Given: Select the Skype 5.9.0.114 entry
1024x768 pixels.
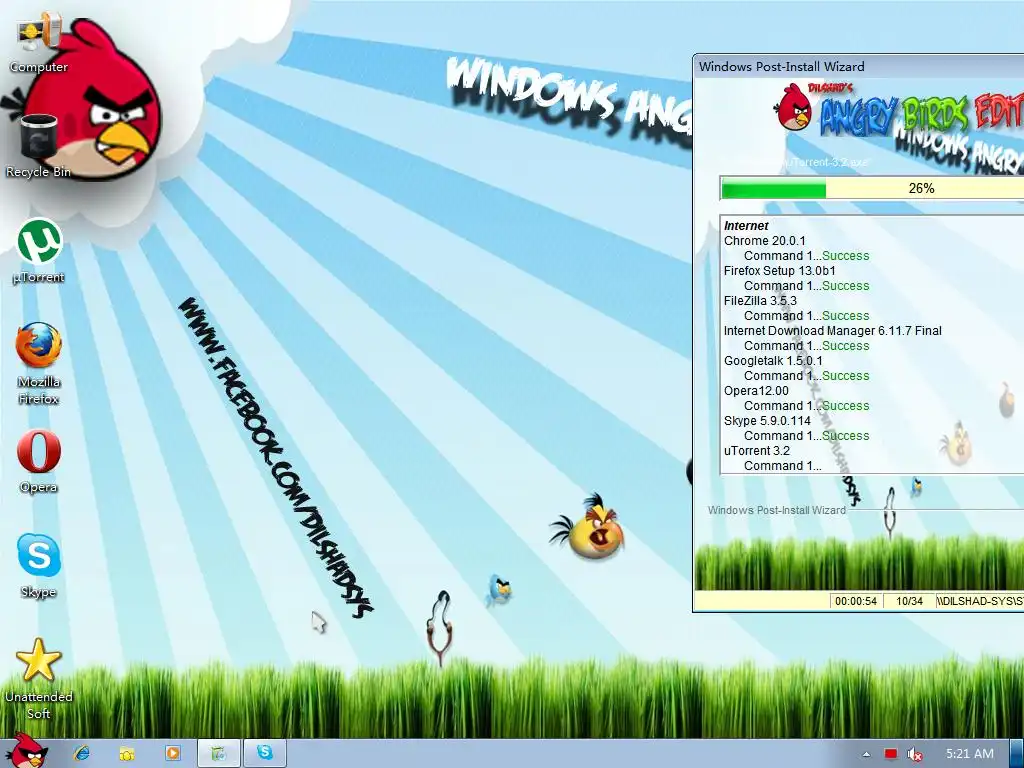Looking at the screenshot, I should [767, 421].
